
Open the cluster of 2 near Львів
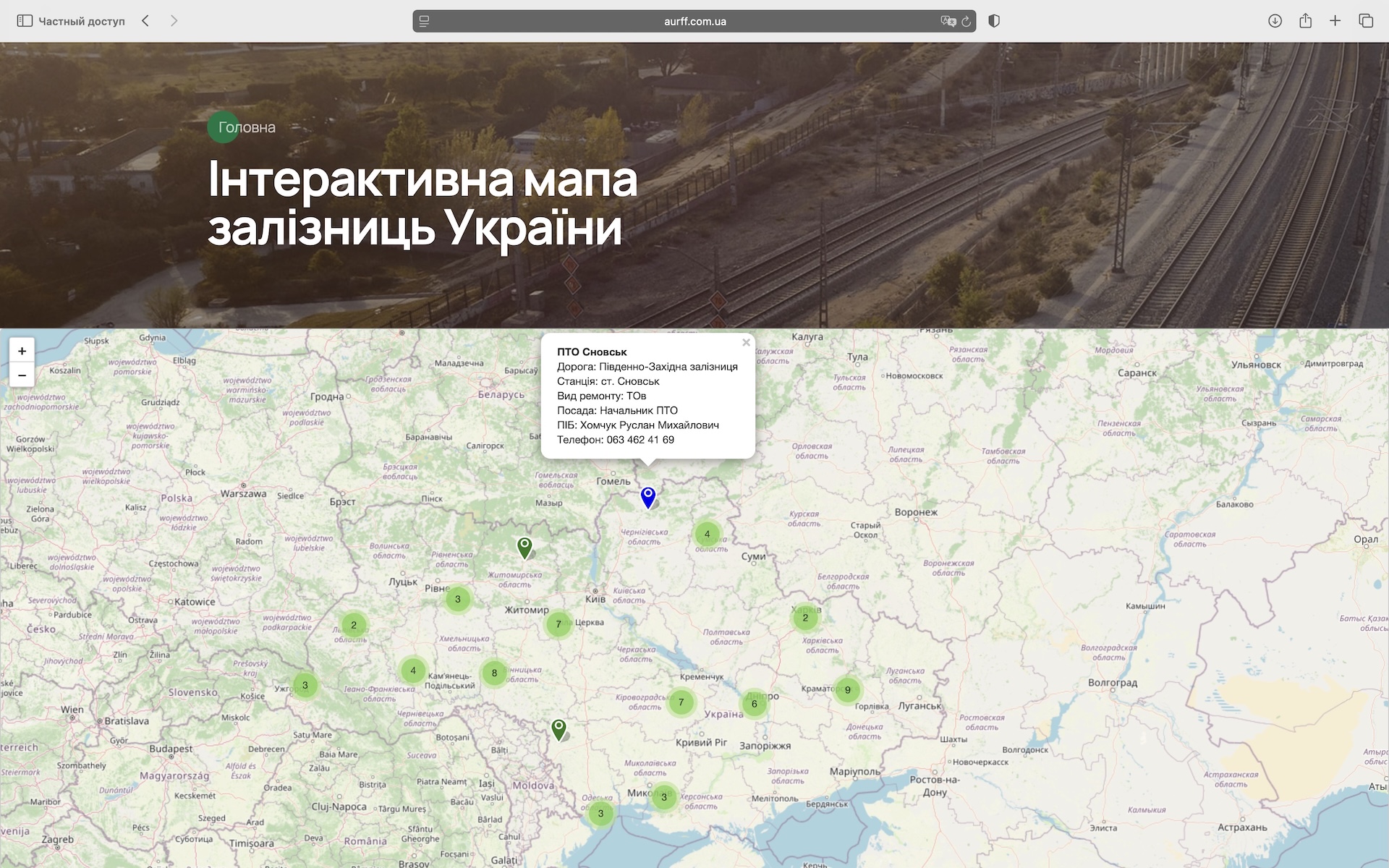click(x=353, y=625)
